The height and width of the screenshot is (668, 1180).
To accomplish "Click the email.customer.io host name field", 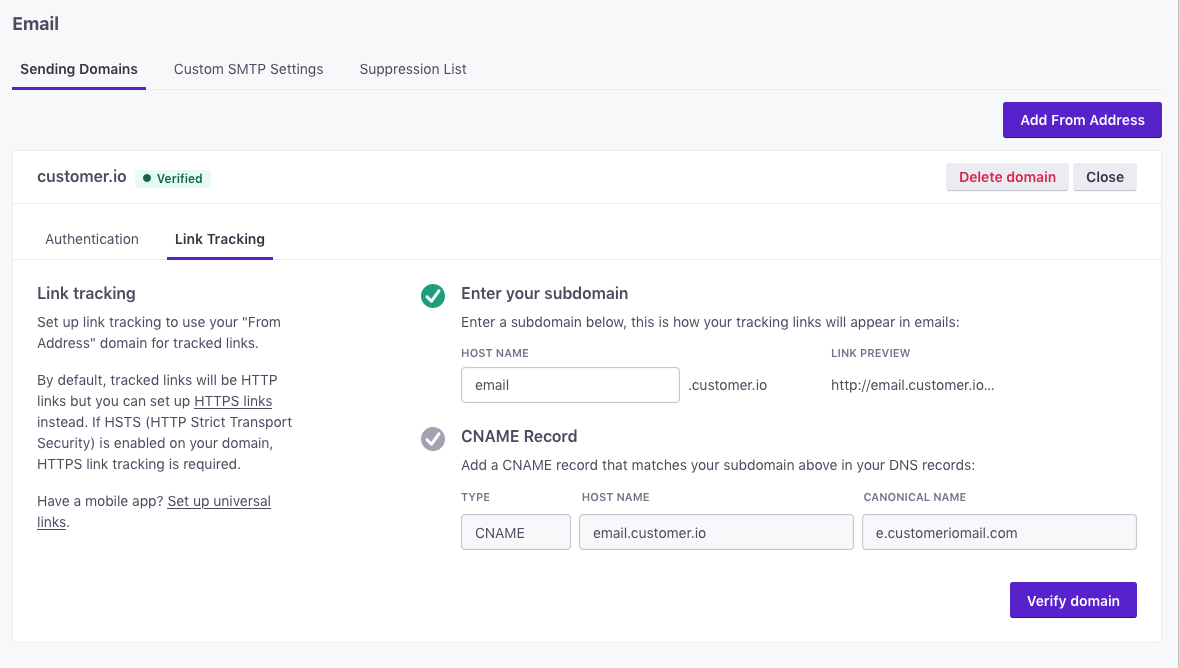I will click(716, 533).
